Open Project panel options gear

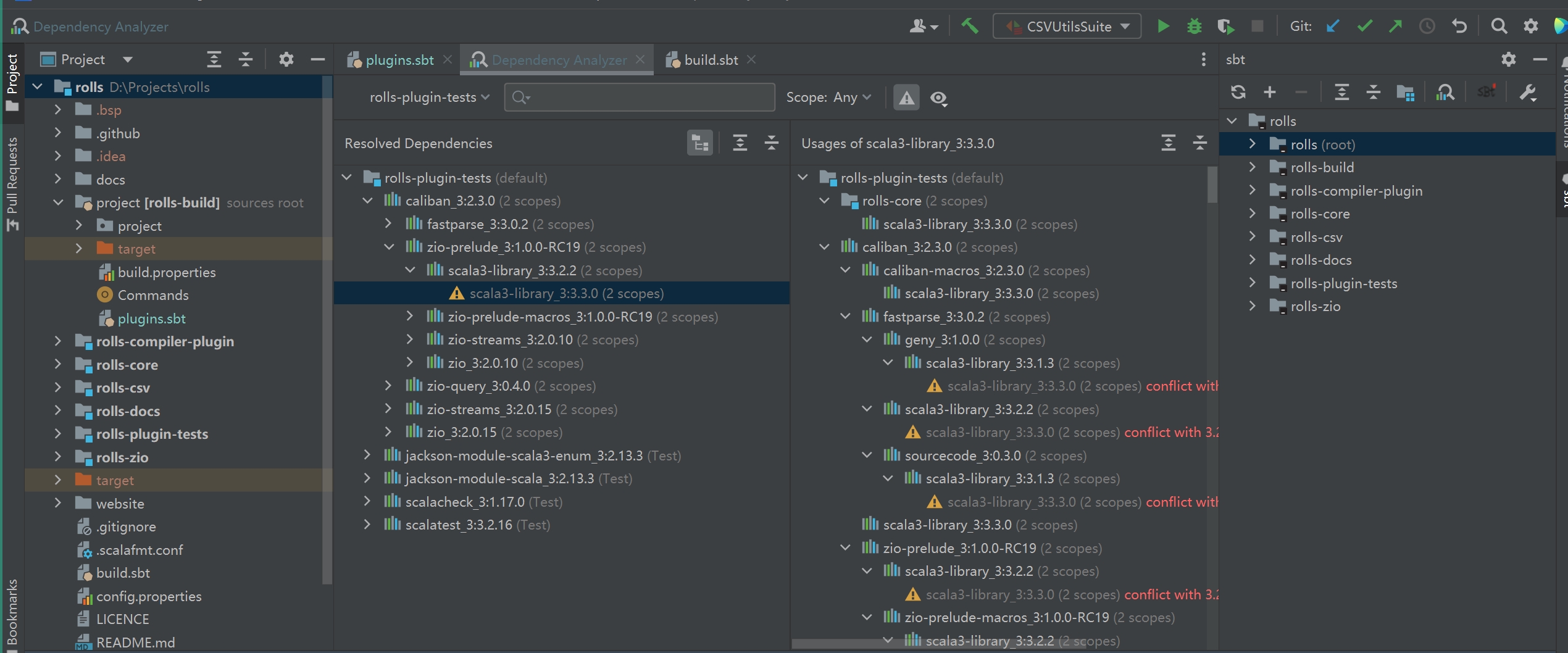click(286, 59)
